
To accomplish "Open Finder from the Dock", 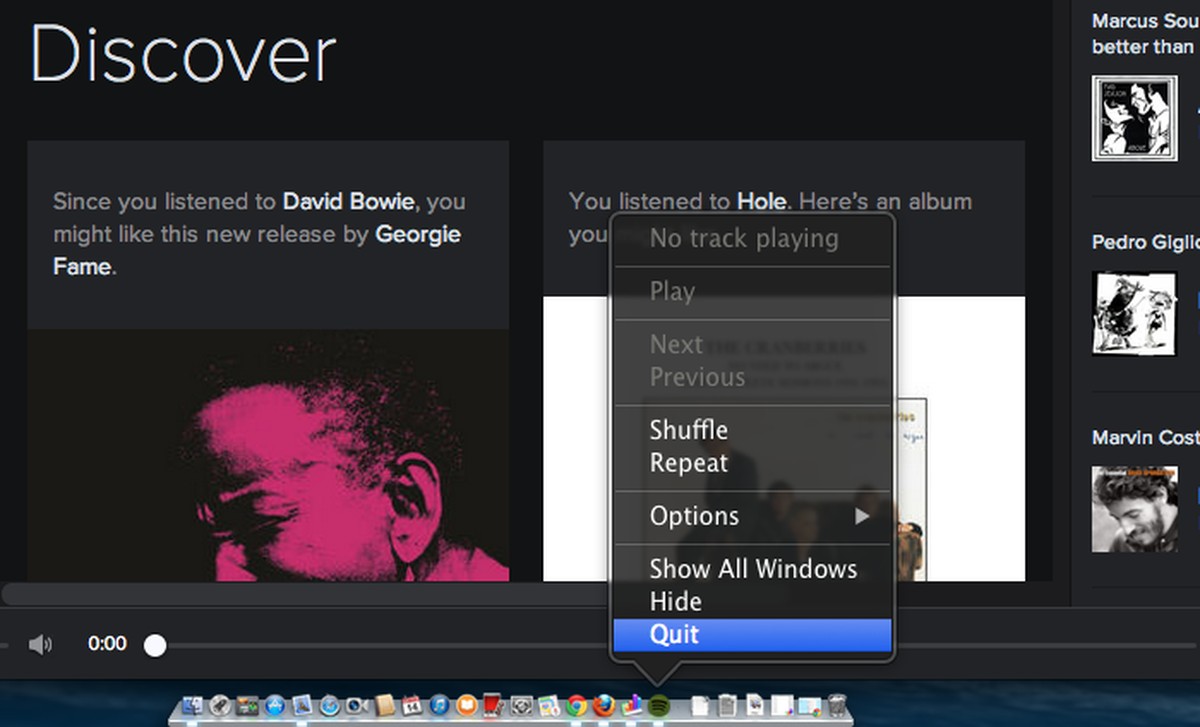I will [192, 706].
